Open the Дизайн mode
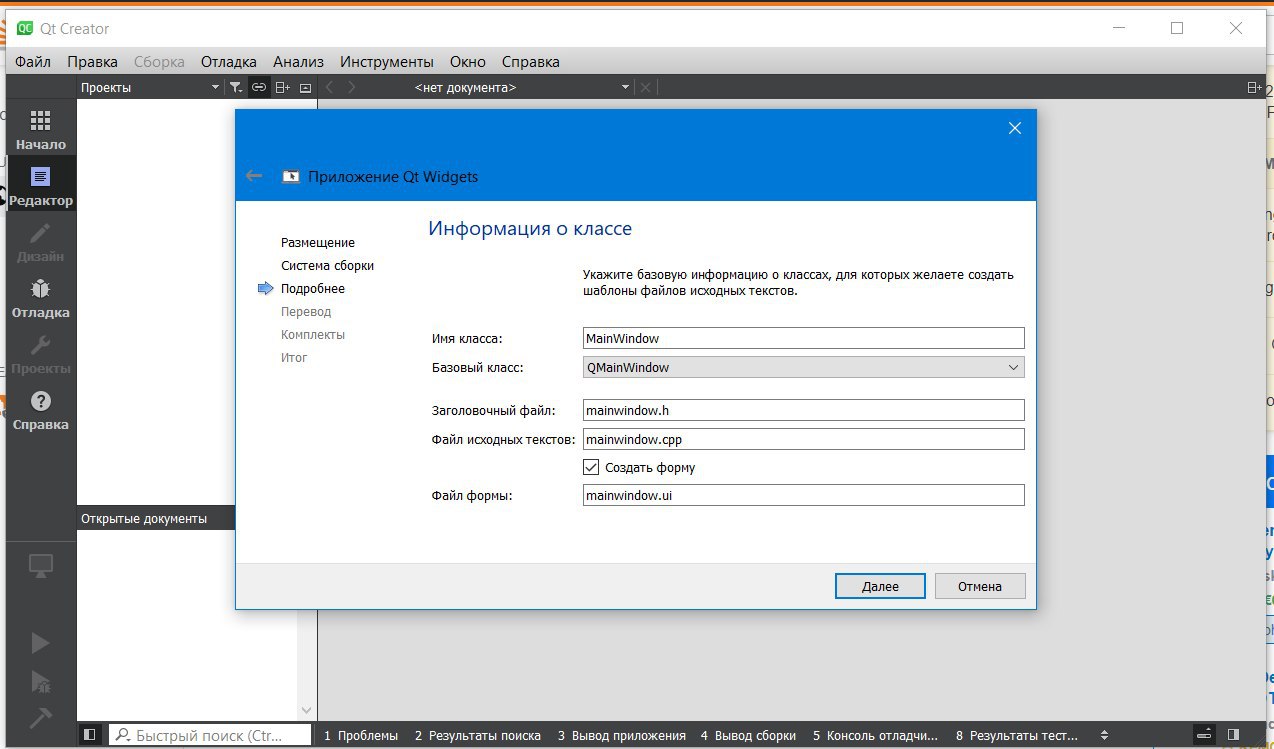This screenshot has height=749, width=1274. [40, 242]
